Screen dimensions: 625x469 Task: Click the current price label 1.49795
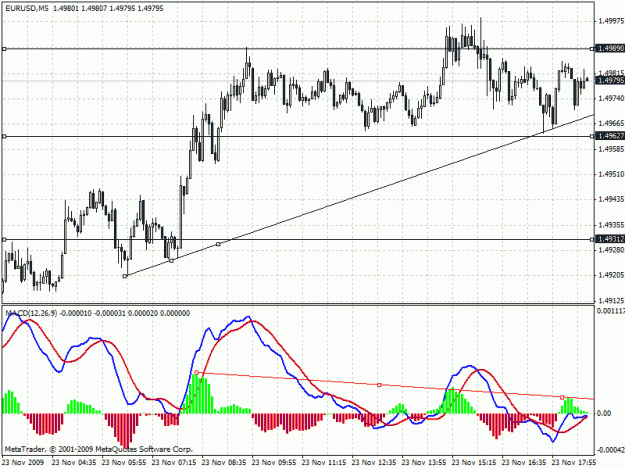click(x=610, y=80)
